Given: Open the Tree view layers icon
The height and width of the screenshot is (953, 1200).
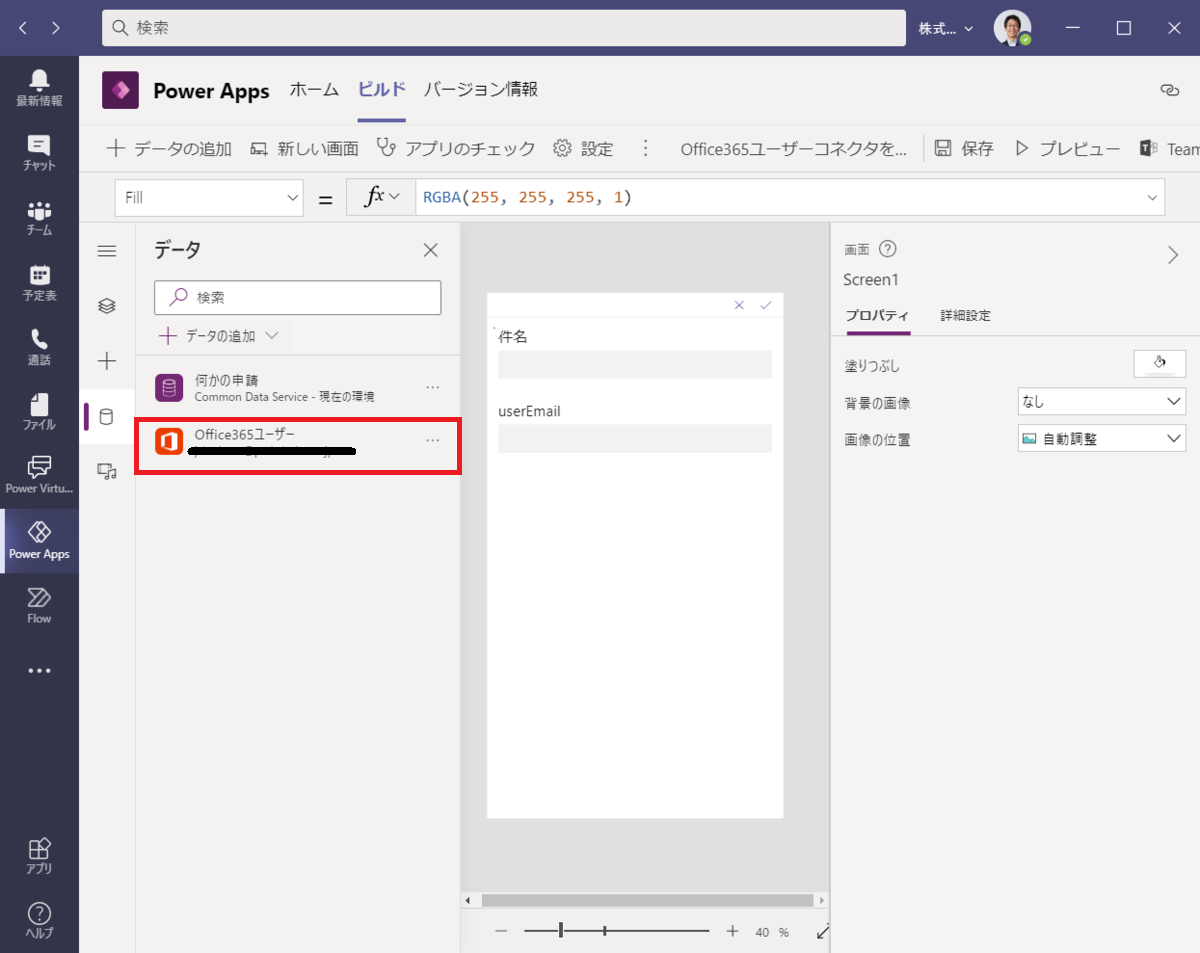Looking at the screenshot, I should click(x=107, y=306).
